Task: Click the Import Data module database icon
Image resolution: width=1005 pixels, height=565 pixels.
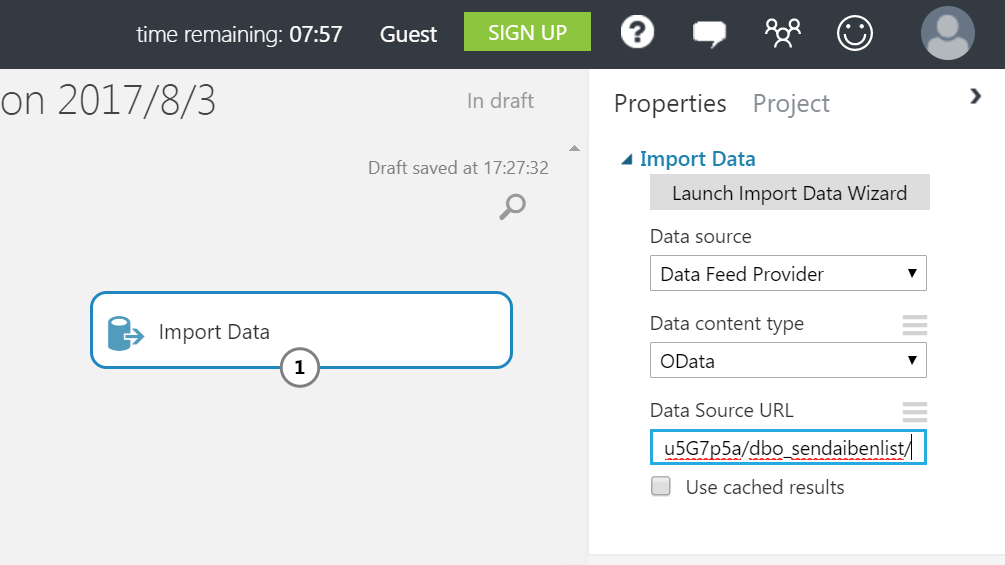Action: click(125, 333)
